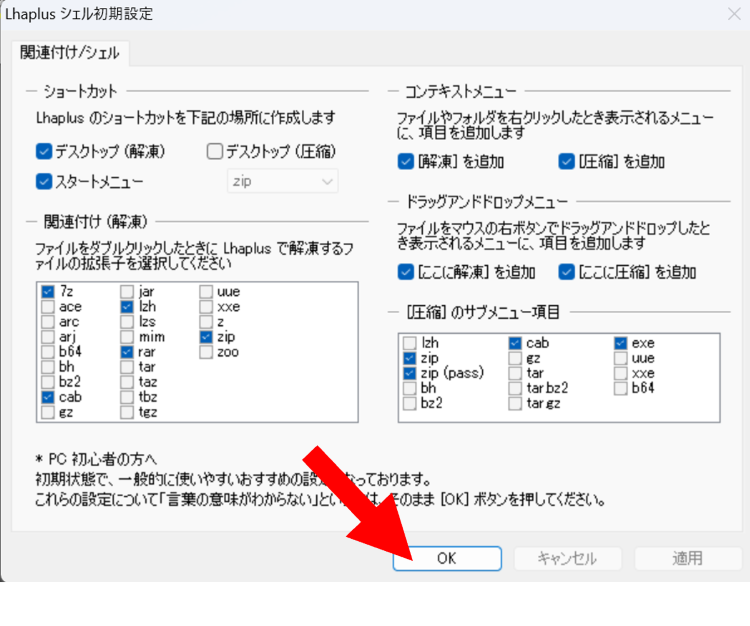Check zoo in the association list
This screenshot has height=626, width=750.
pyautogui.click(x=206, y=352)
